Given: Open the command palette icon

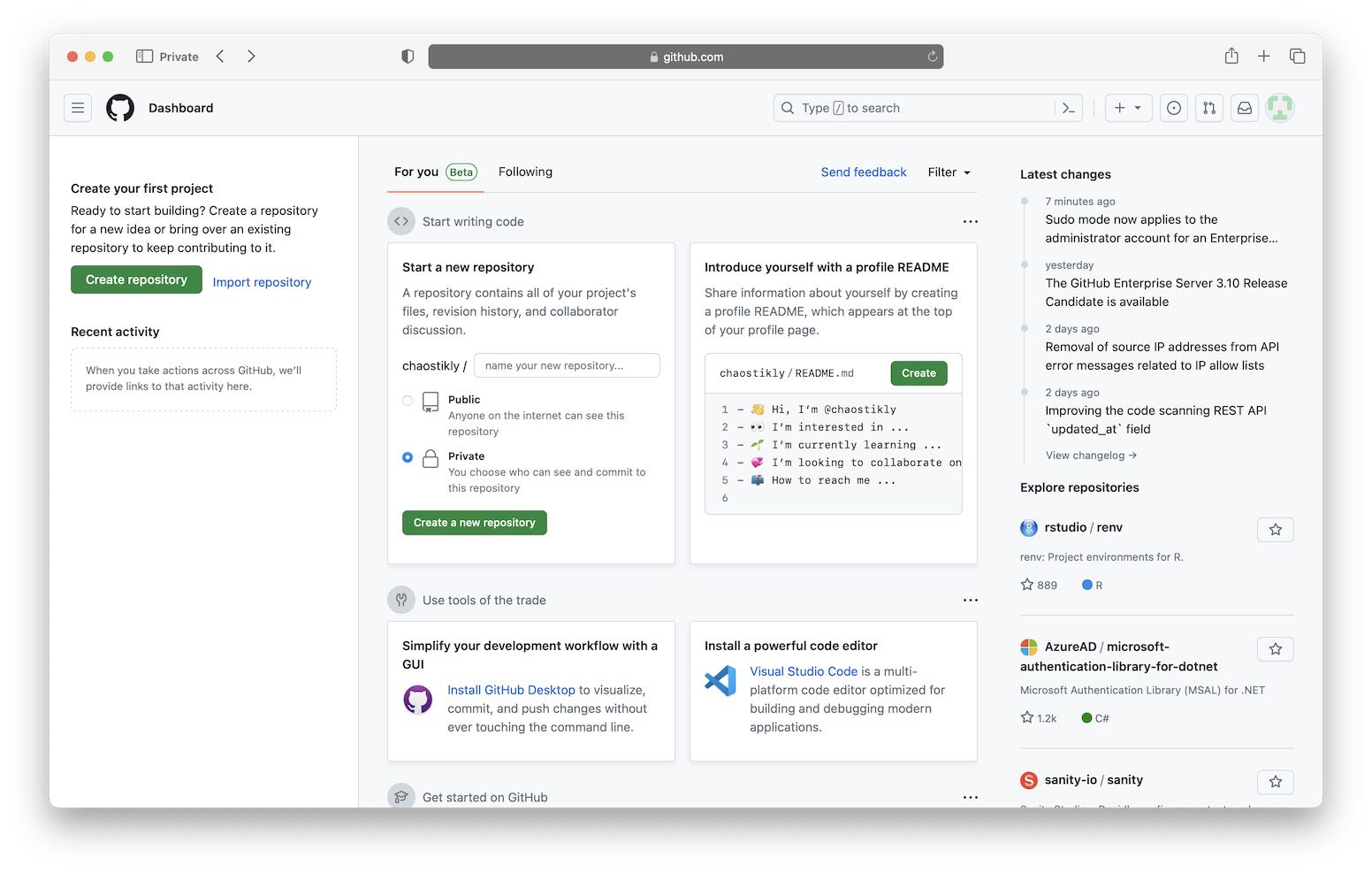Looking at the screenshot, I should [x=1069, y=108].
